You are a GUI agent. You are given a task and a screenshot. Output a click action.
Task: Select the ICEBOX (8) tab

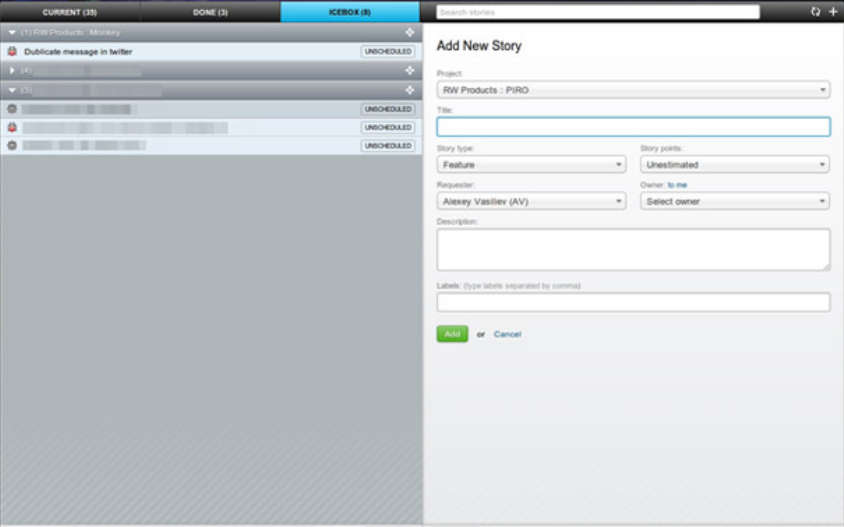click(350, 12)
